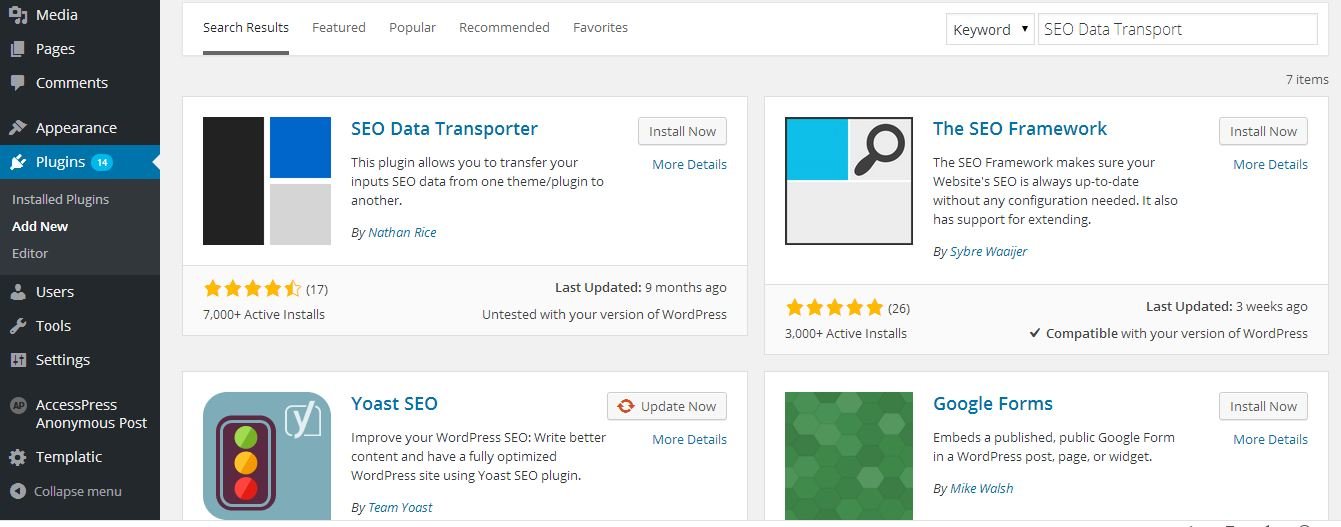Select the Add New submenu item
Image resolution: width=1341 pixels, height=527 pixels.
tap(40, 226)
